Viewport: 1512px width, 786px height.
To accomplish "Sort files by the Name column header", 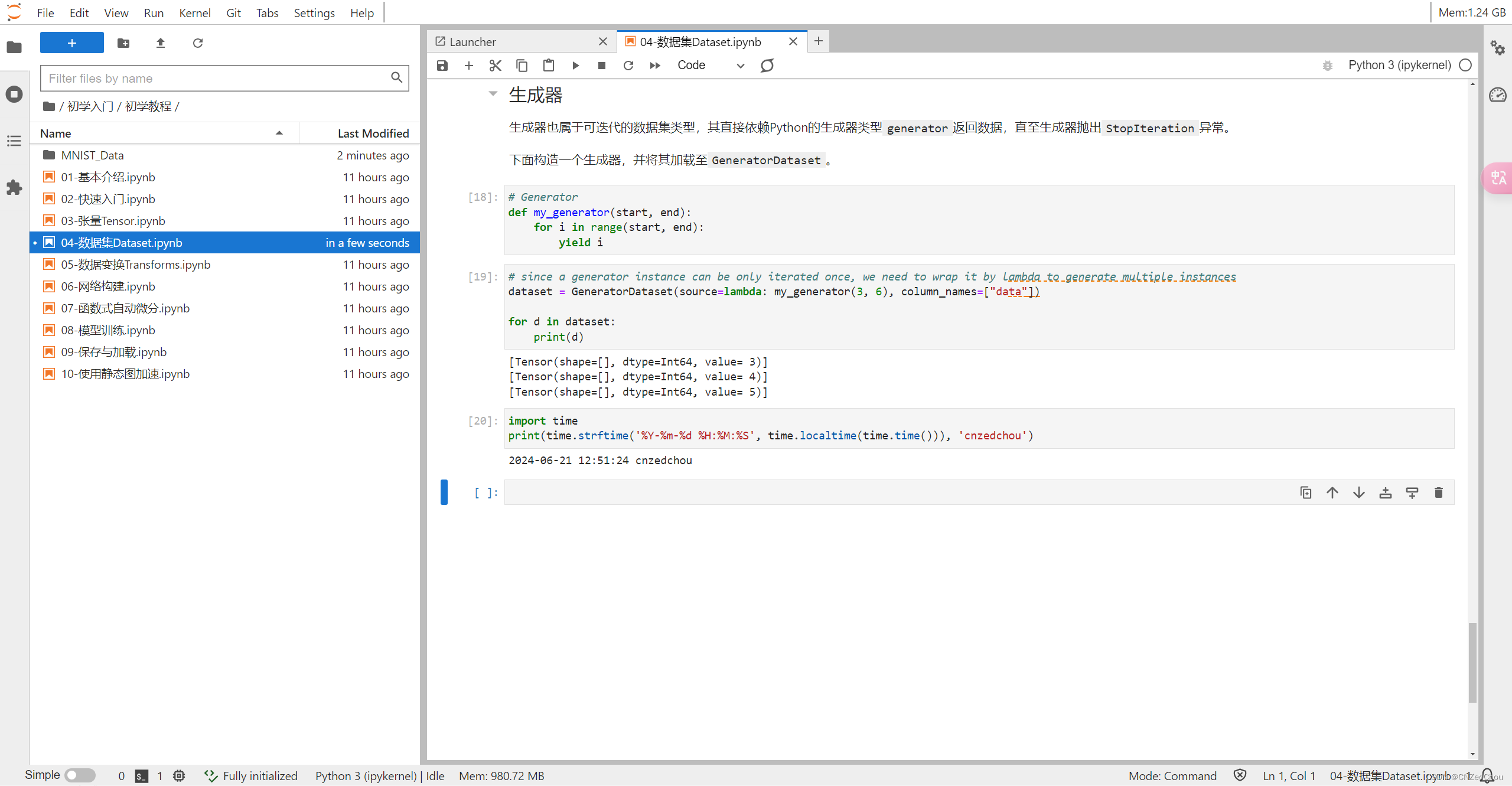I will point(56,133).
